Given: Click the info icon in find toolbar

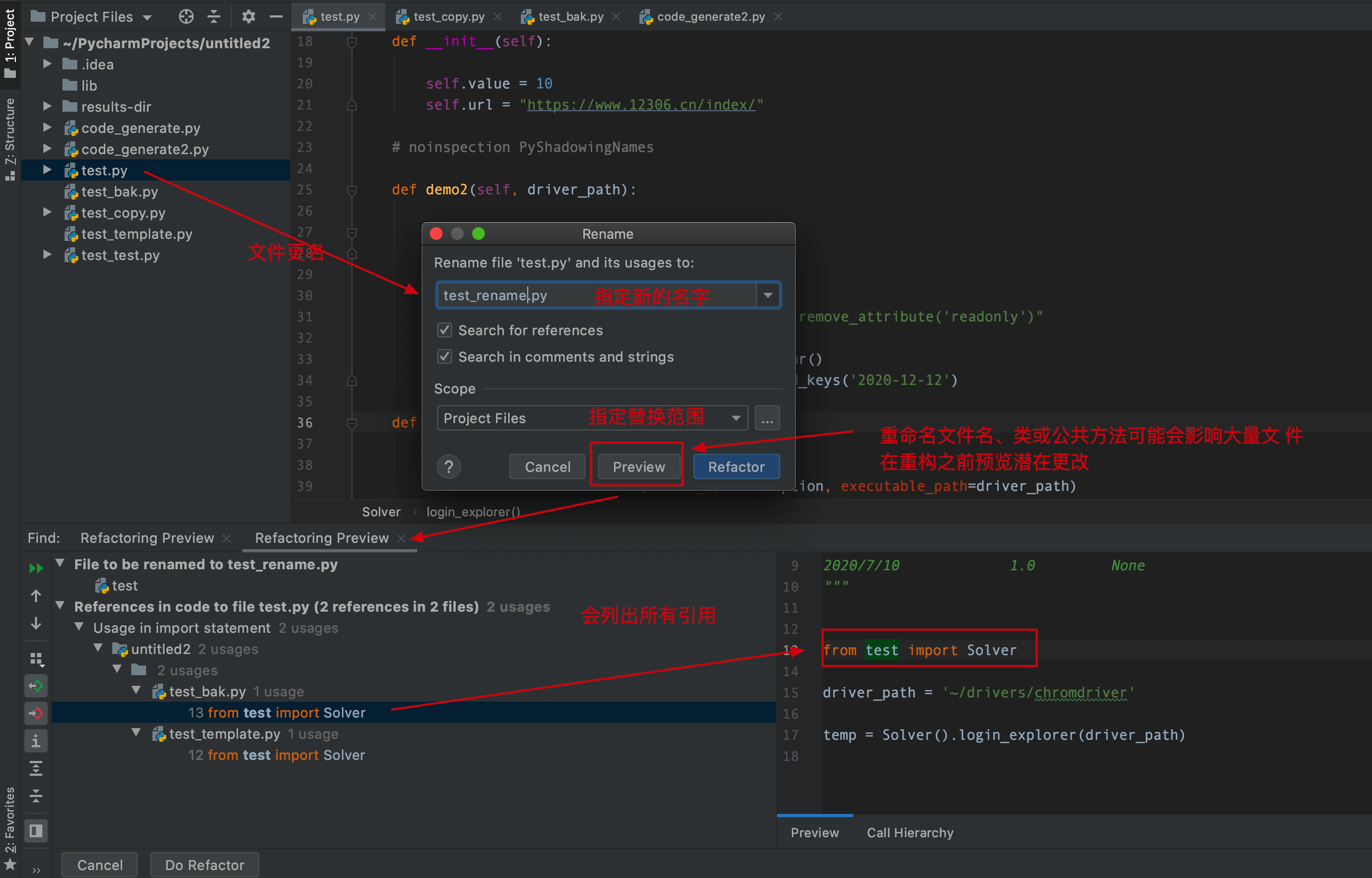Looking at the screenshot, I should [x=36, y=741].
